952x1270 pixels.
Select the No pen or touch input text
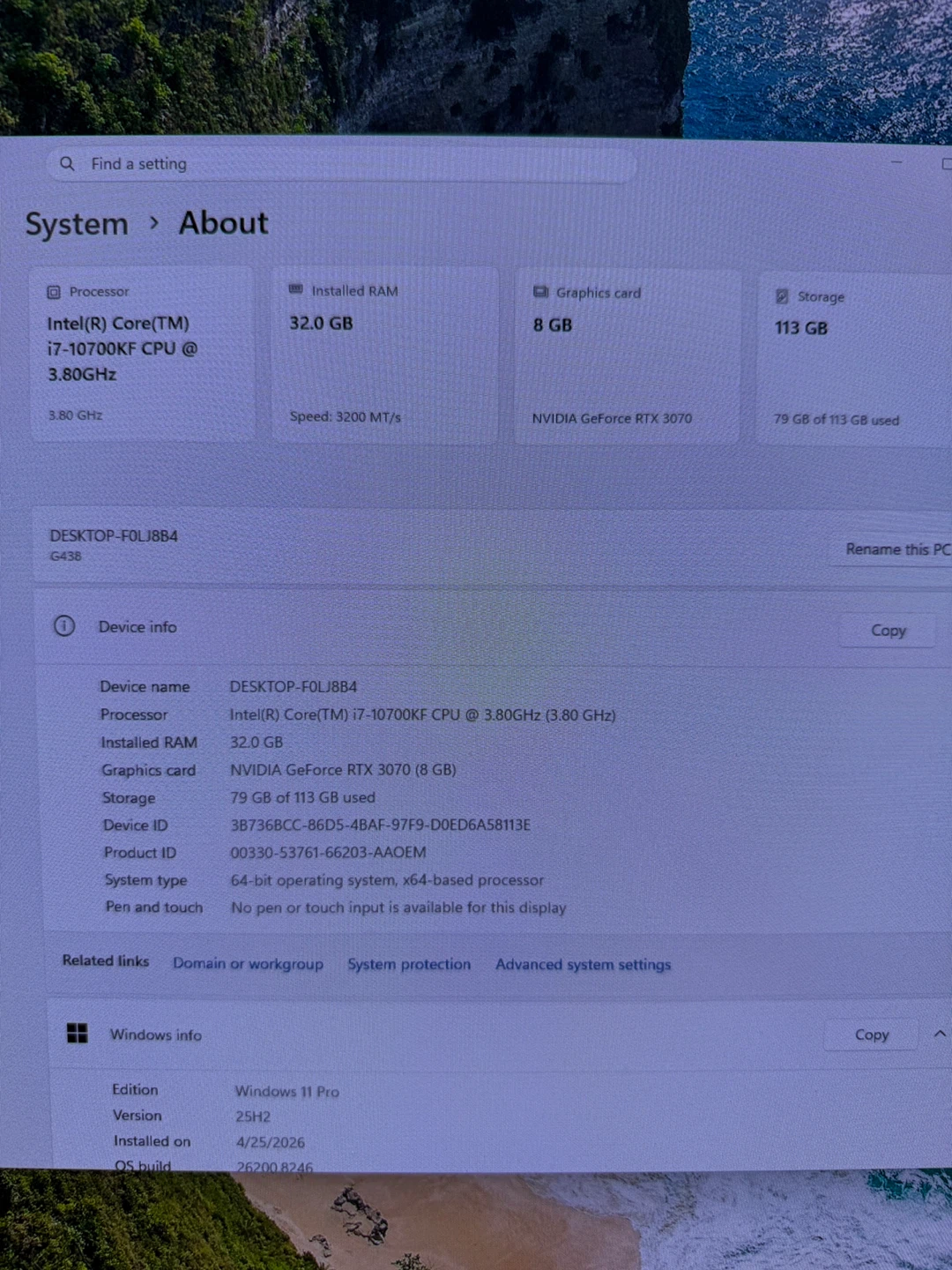tap(398, 908)
